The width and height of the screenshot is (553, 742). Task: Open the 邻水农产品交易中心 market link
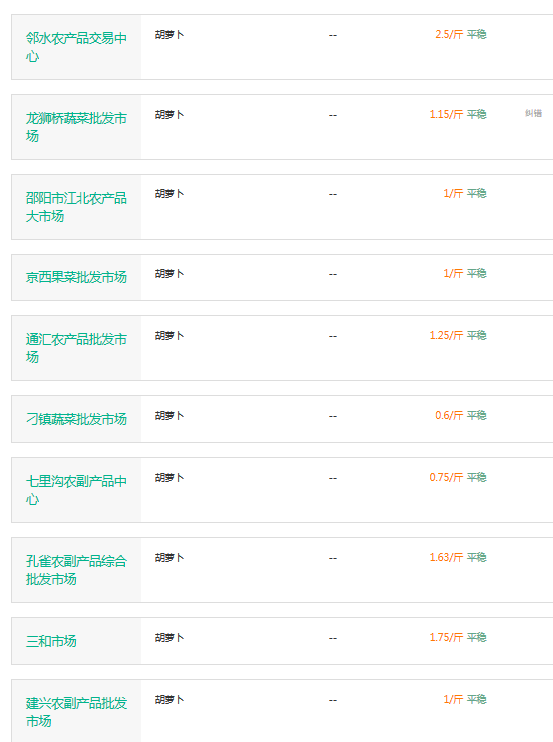pyautogui.click(x=76, y=47)
